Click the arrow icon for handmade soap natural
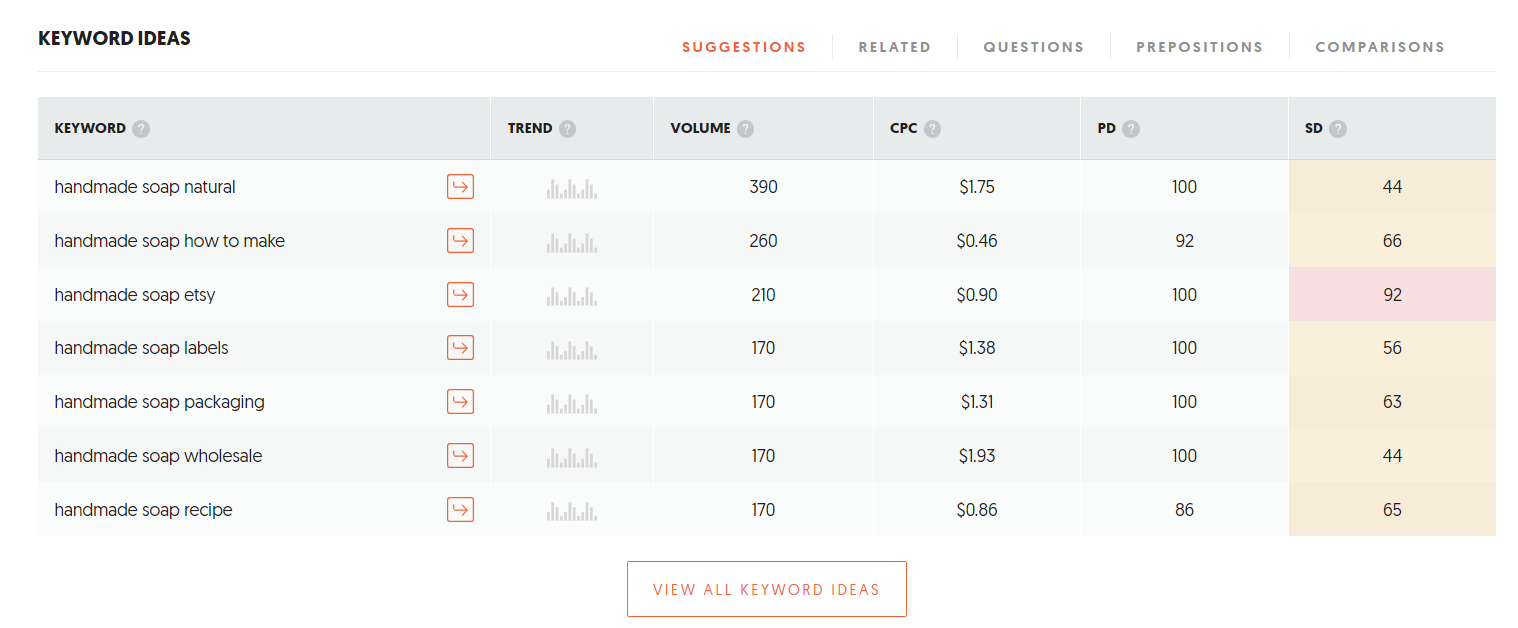The height and width of the screenshot is (628, 1518). click(x=460, y=187)
